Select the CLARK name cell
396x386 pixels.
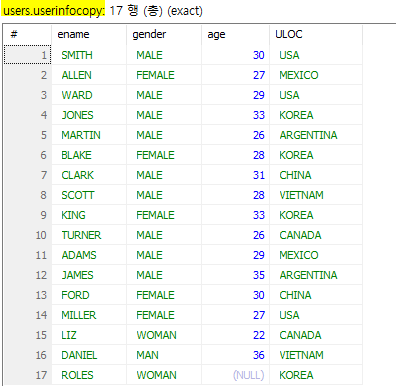[89, 175]
